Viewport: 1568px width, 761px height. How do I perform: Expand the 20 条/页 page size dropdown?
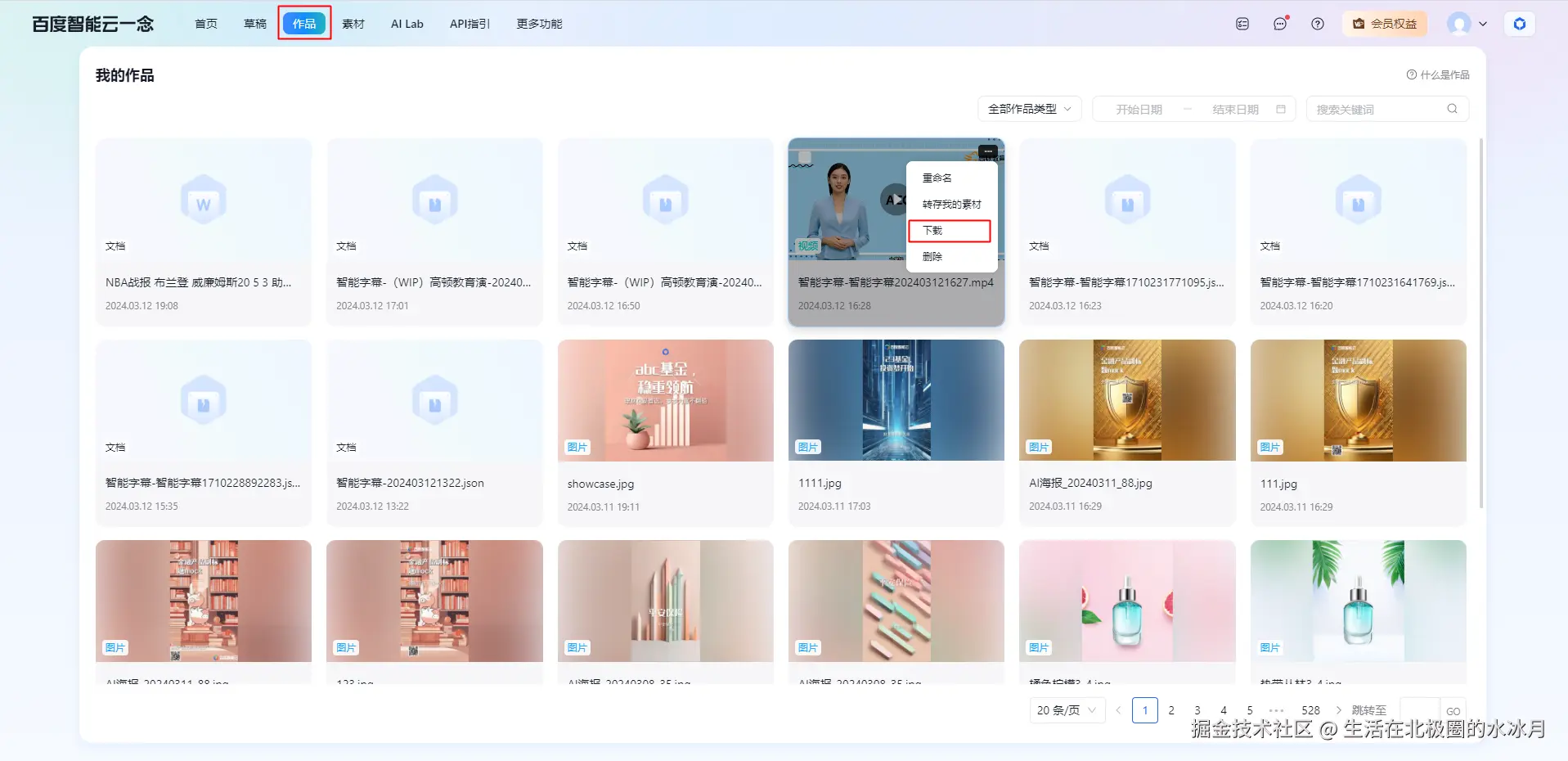point(1067,710)
